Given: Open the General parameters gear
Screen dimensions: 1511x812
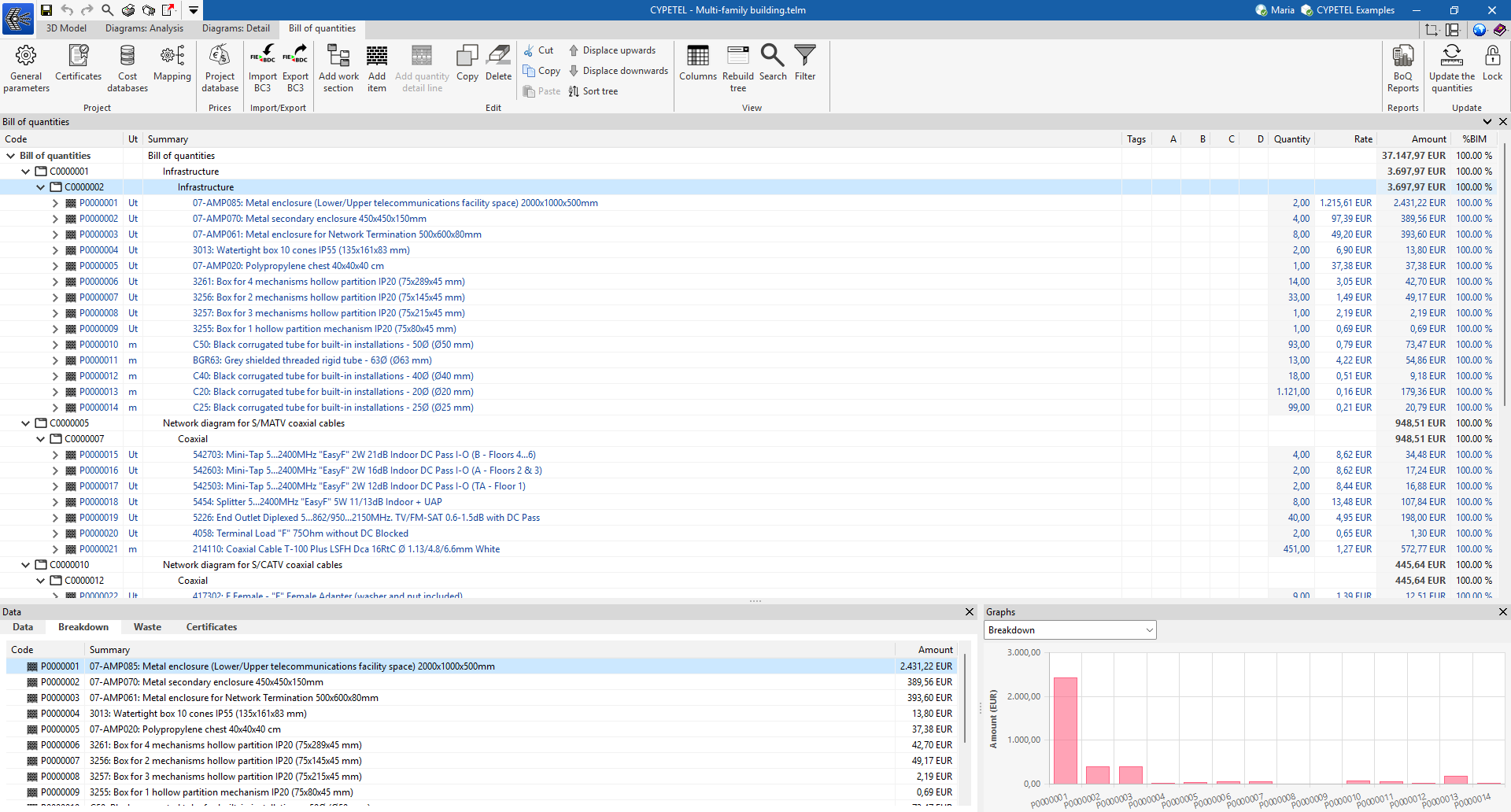Looking at the screenshot, I should coord(26,68).
